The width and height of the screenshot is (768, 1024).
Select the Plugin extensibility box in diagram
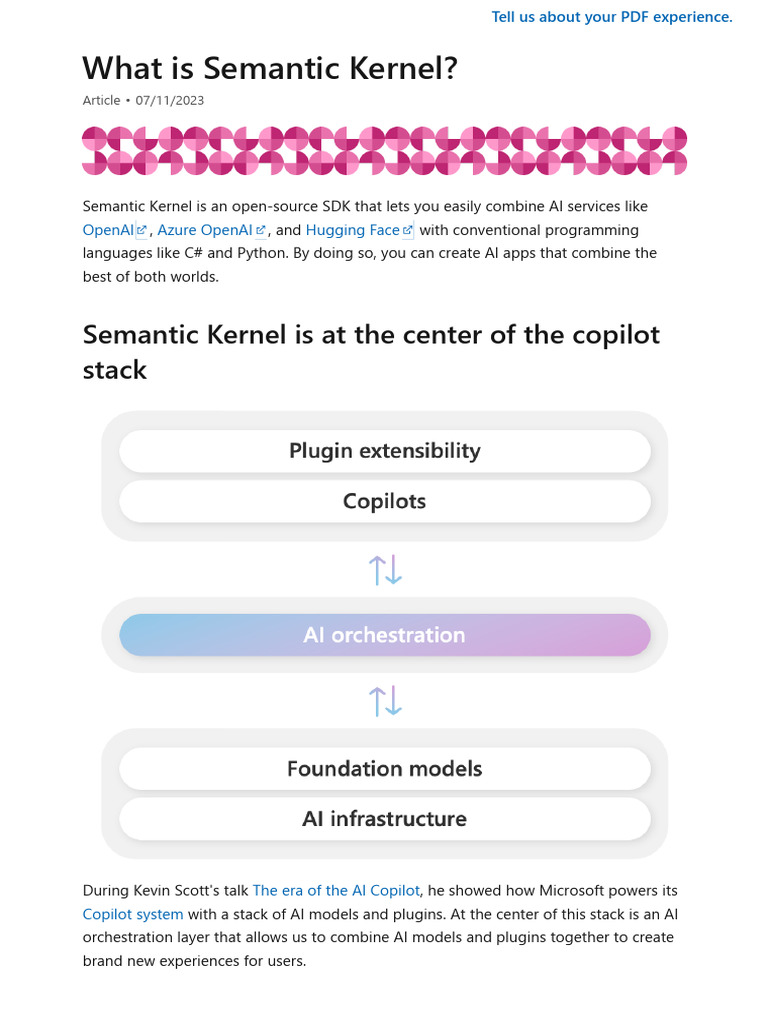[385, 451]
